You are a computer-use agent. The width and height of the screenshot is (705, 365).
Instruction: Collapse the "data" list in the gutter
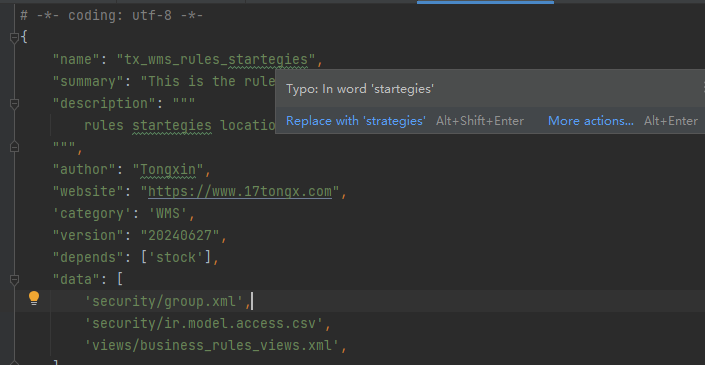(14, 280)
